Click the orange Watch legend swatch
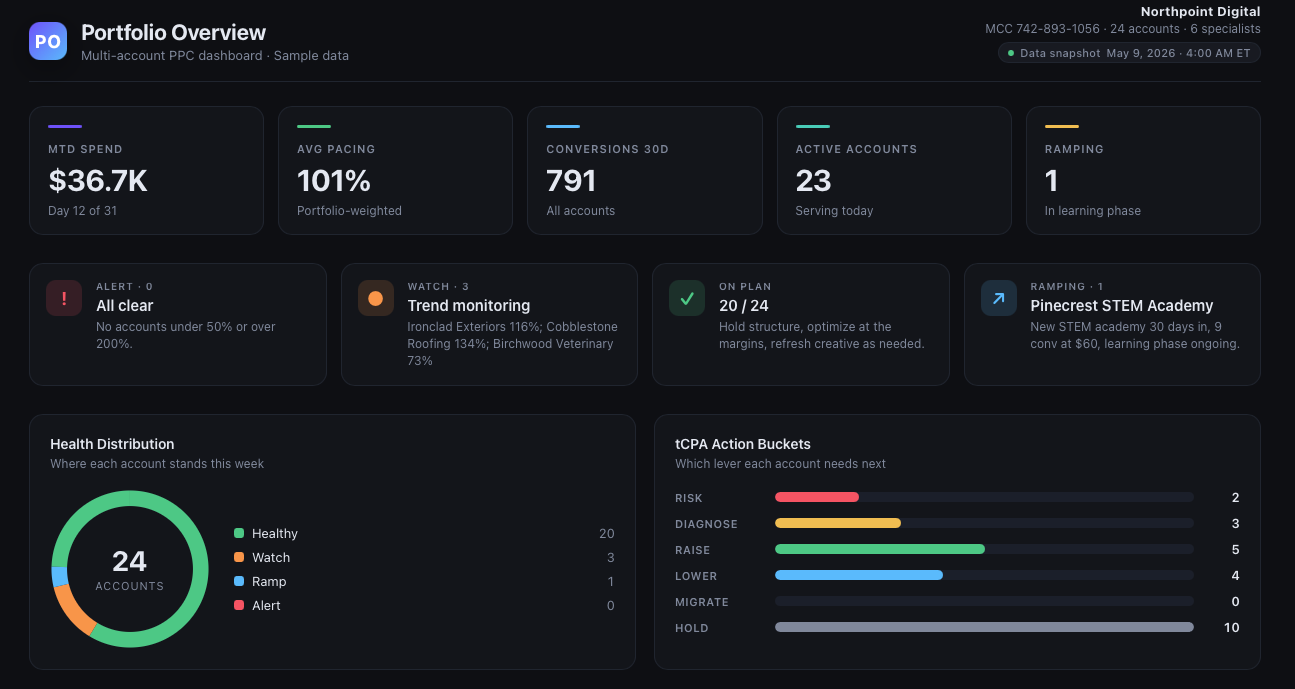Image resolution: width=1295 pixels, height=689 pixels. [x=239, y=558]
